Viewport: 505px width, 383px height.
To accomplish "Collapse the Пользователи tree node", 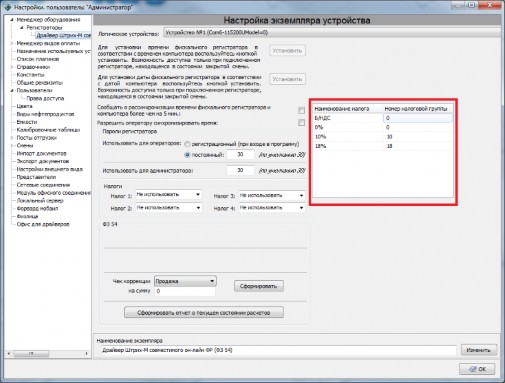I will 12,90.
